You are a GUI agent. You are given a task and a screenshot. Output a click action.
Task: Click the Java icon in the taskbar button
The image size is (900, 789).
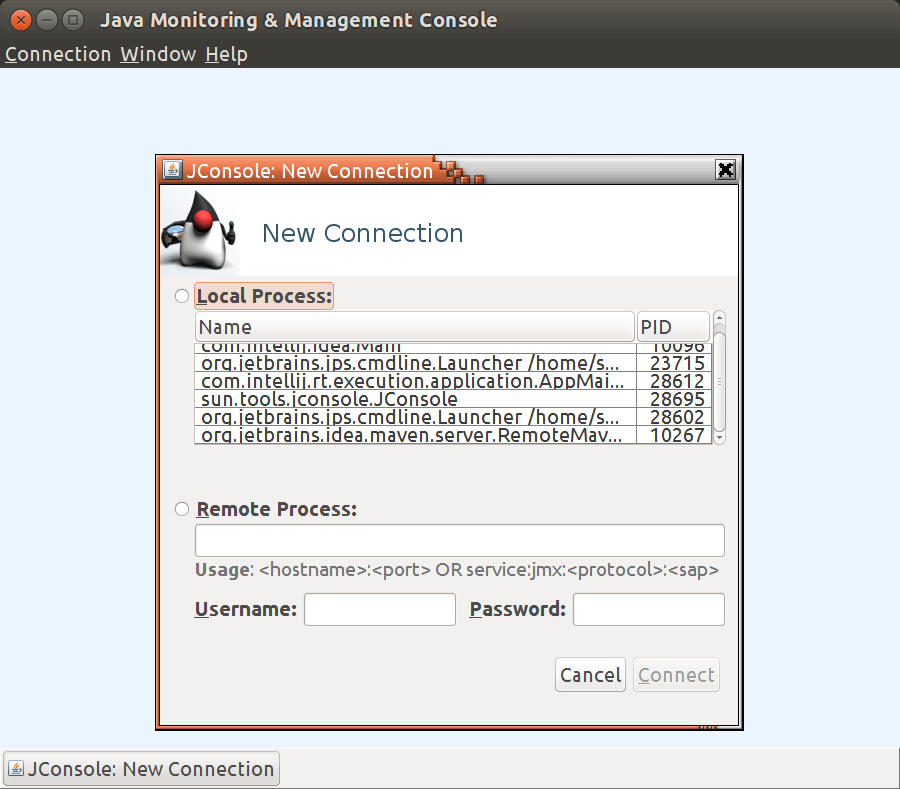pos(16,768)
